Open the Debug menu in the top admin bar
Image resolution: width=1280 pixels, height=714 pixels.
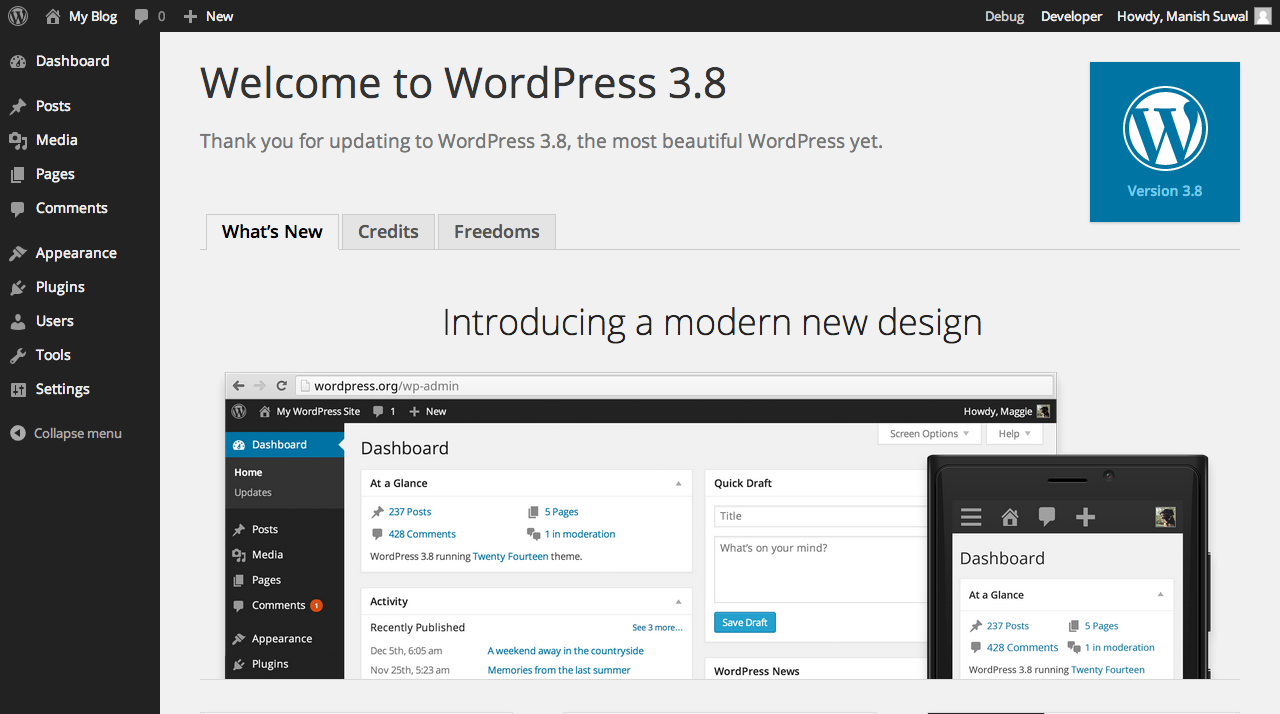pyautogui.click(x=1004, y=16)
